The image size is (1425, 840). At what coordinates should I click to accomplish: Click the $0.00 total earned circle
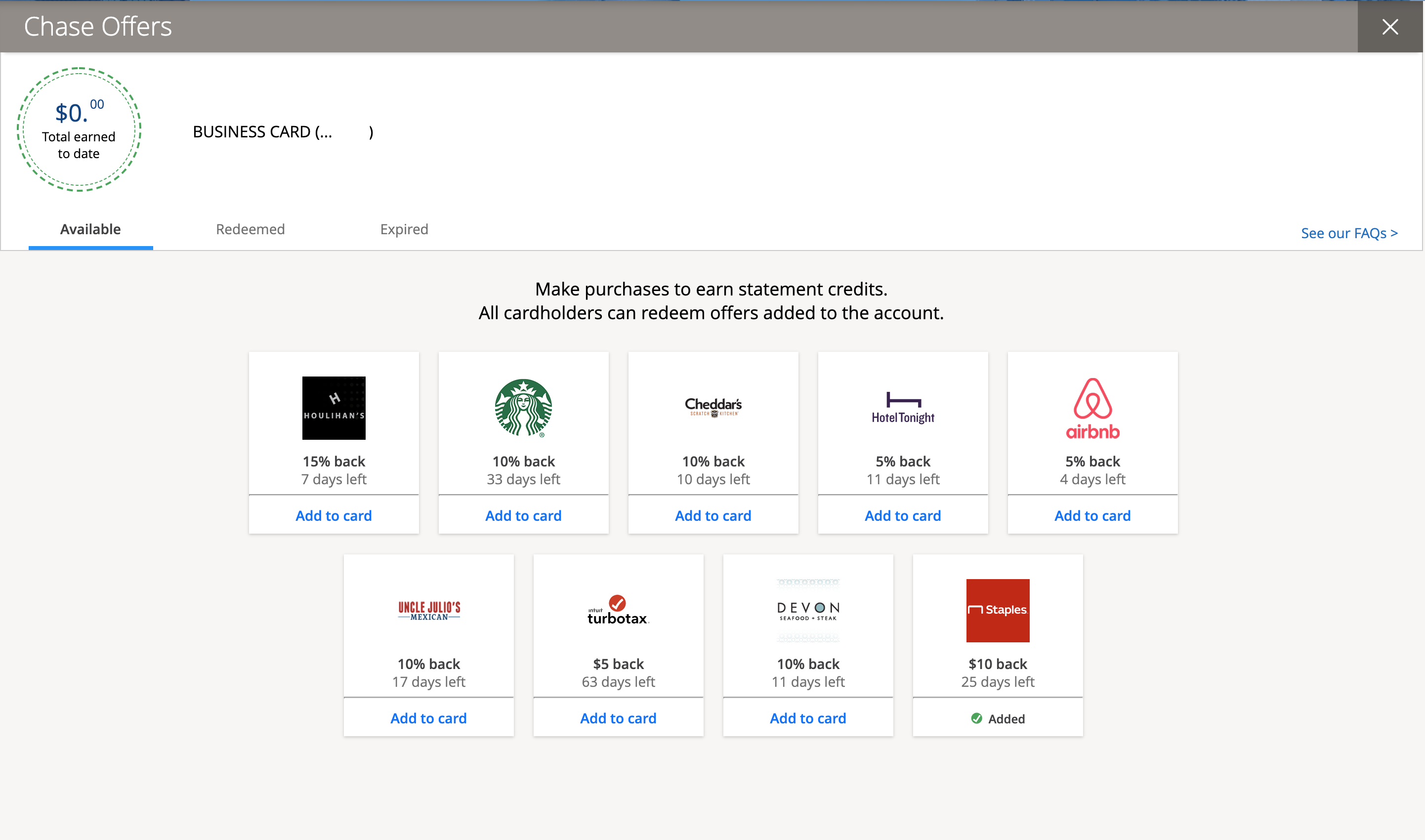coord(79,129)
